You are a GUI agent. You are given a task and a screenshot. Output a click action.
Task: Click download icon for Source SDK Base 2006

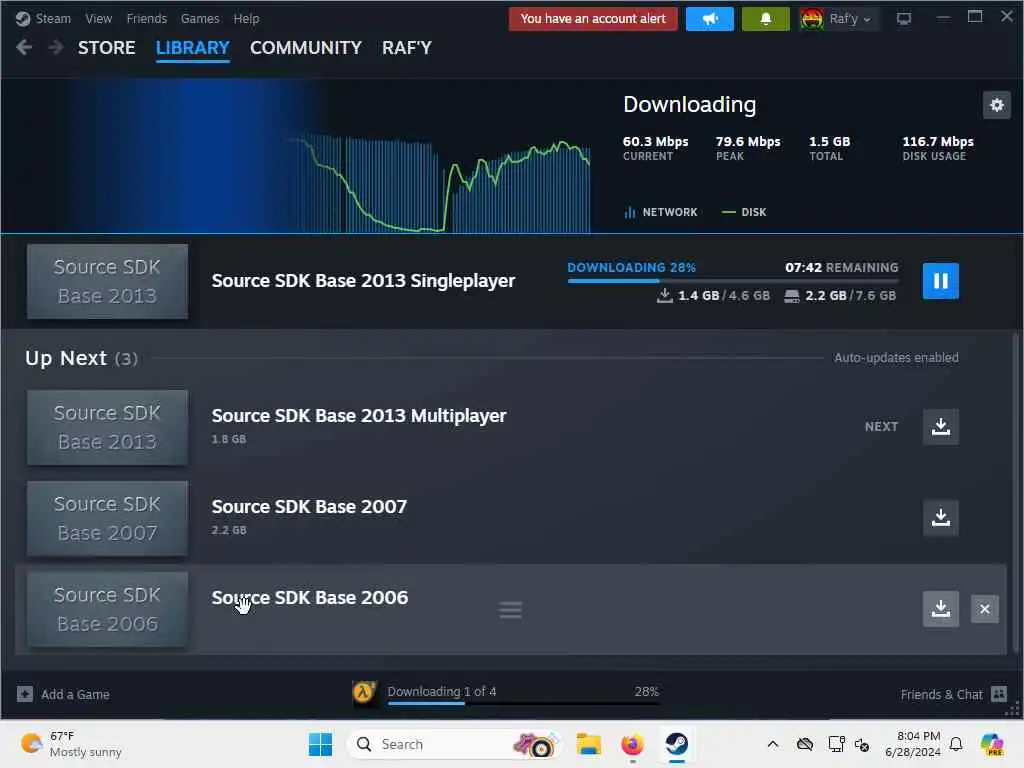[940, 609]
